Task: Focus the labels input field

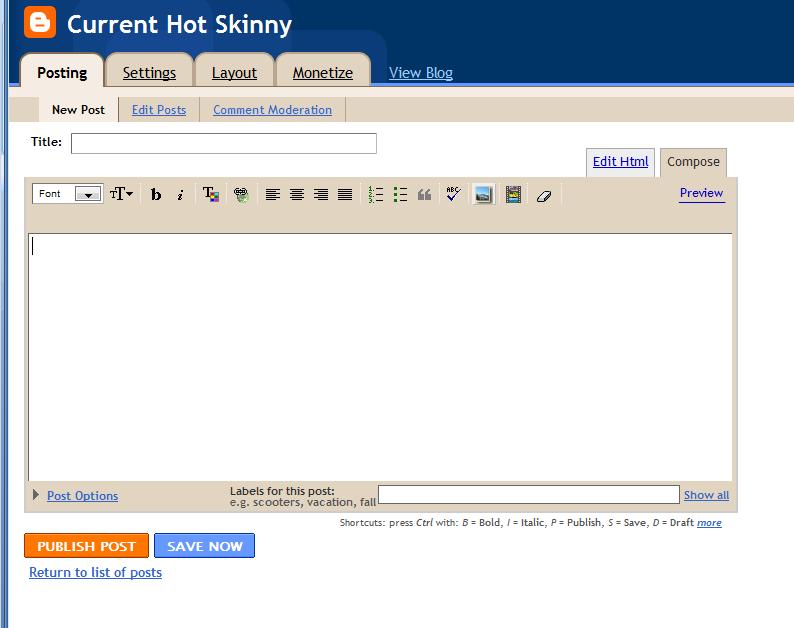Action: tap(529, 495)
